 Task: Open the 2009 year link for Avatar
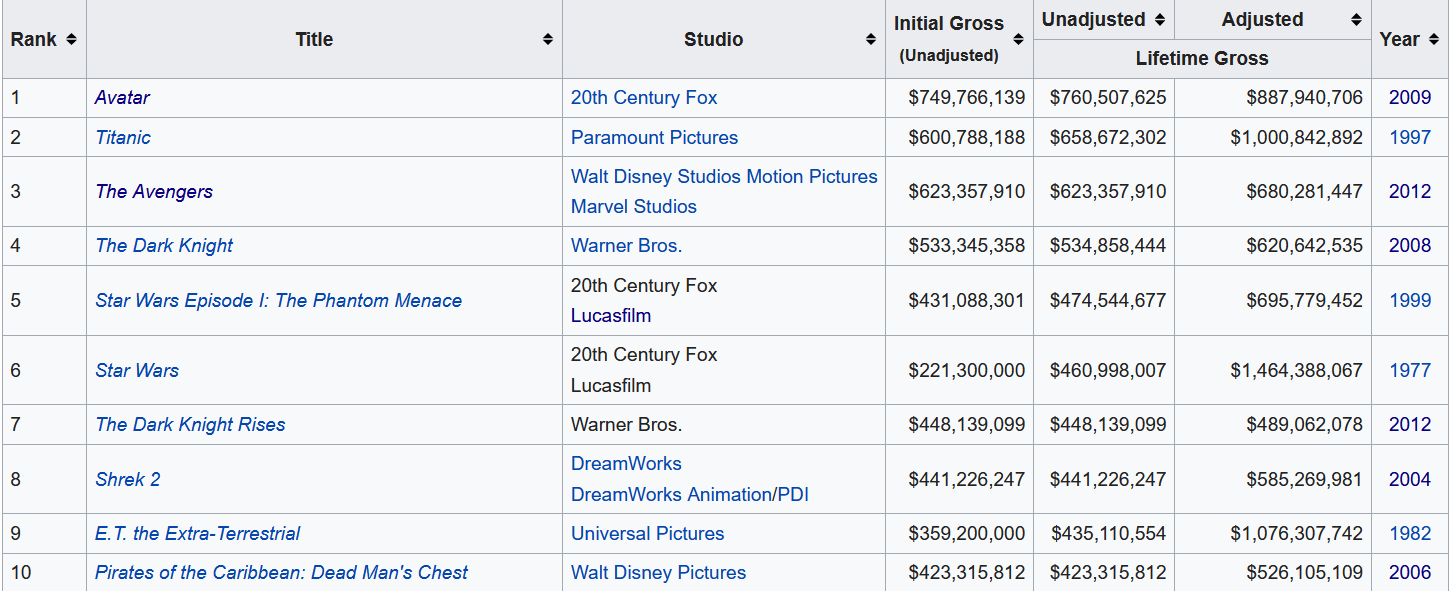coord(1409,97)
